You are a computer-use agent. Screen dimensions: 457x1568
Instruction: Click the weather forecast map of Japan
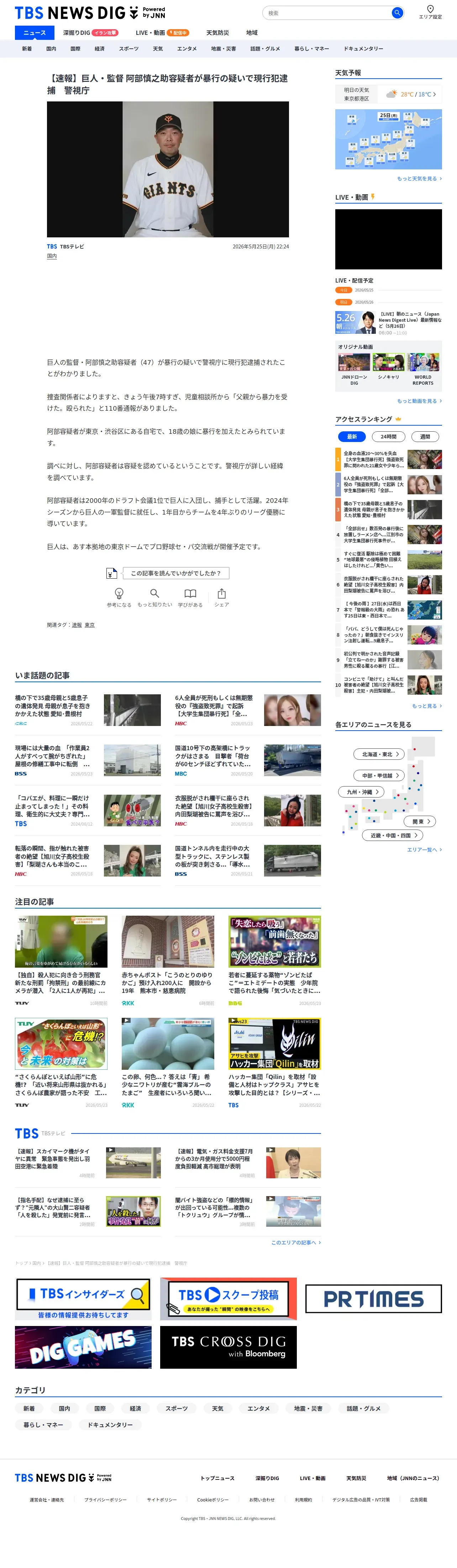pyautogui.click(x=388, y=139)
